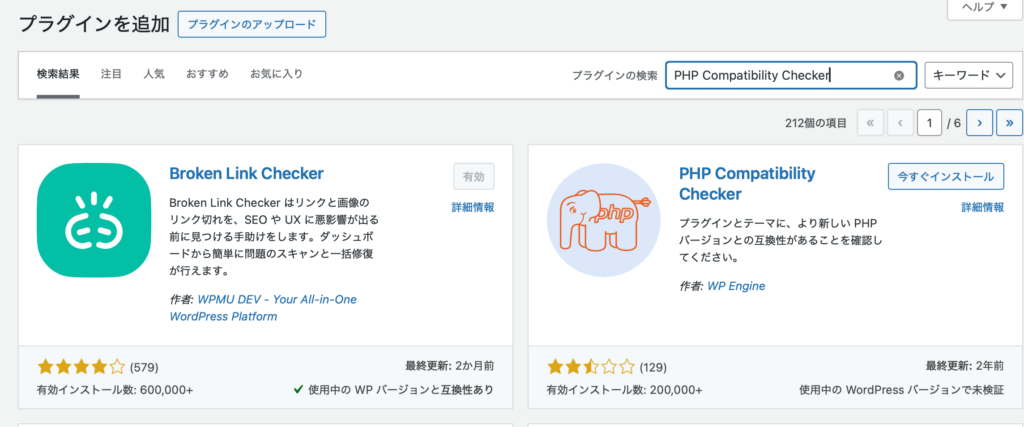Click the Broken Link Checker star rating
Image resolution: width=1024 pixels, height=427 pixels.
(x=81, y=367)
